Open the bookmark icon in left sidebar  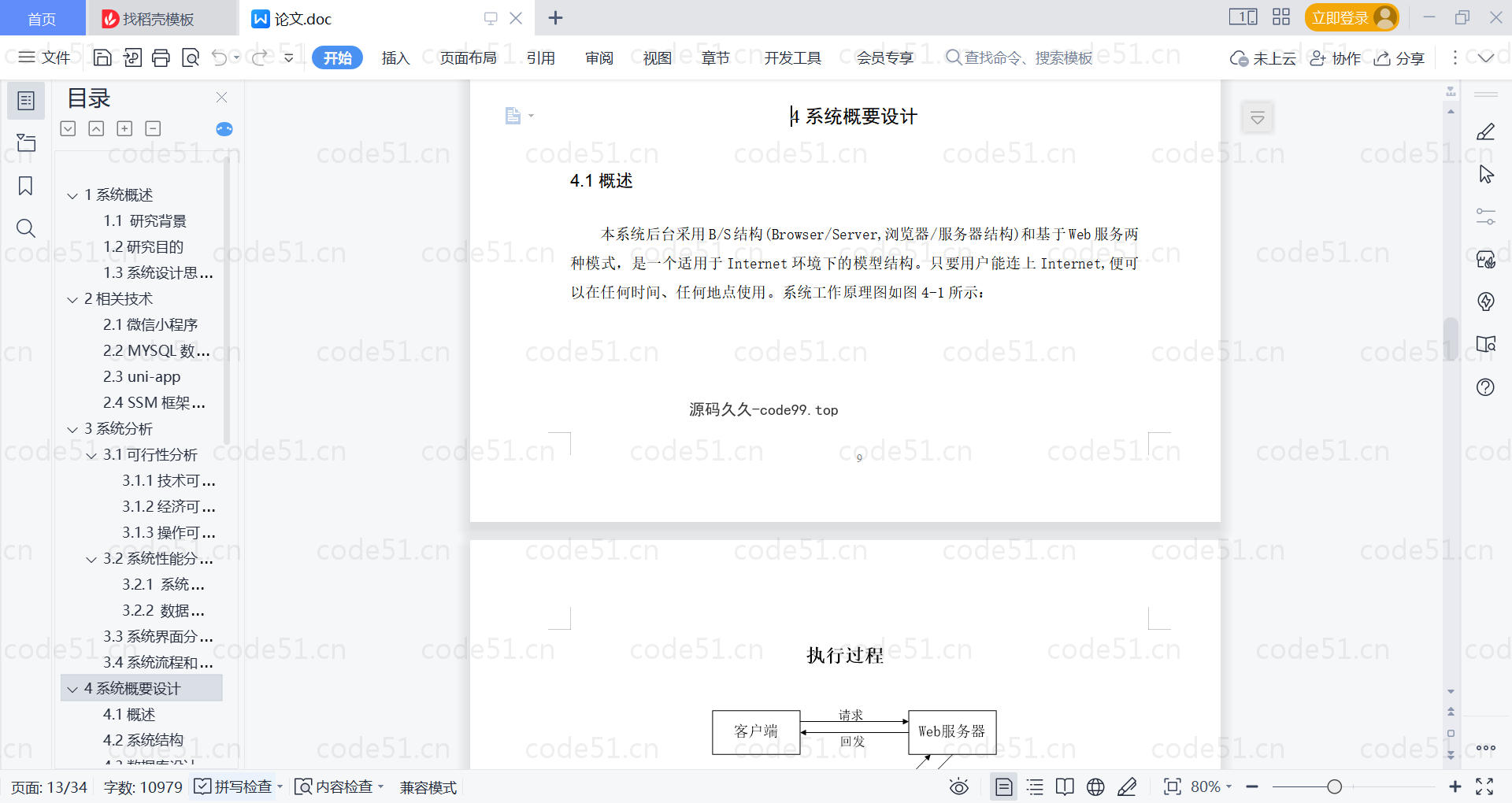pyautogui.click(x=26, y=186)
